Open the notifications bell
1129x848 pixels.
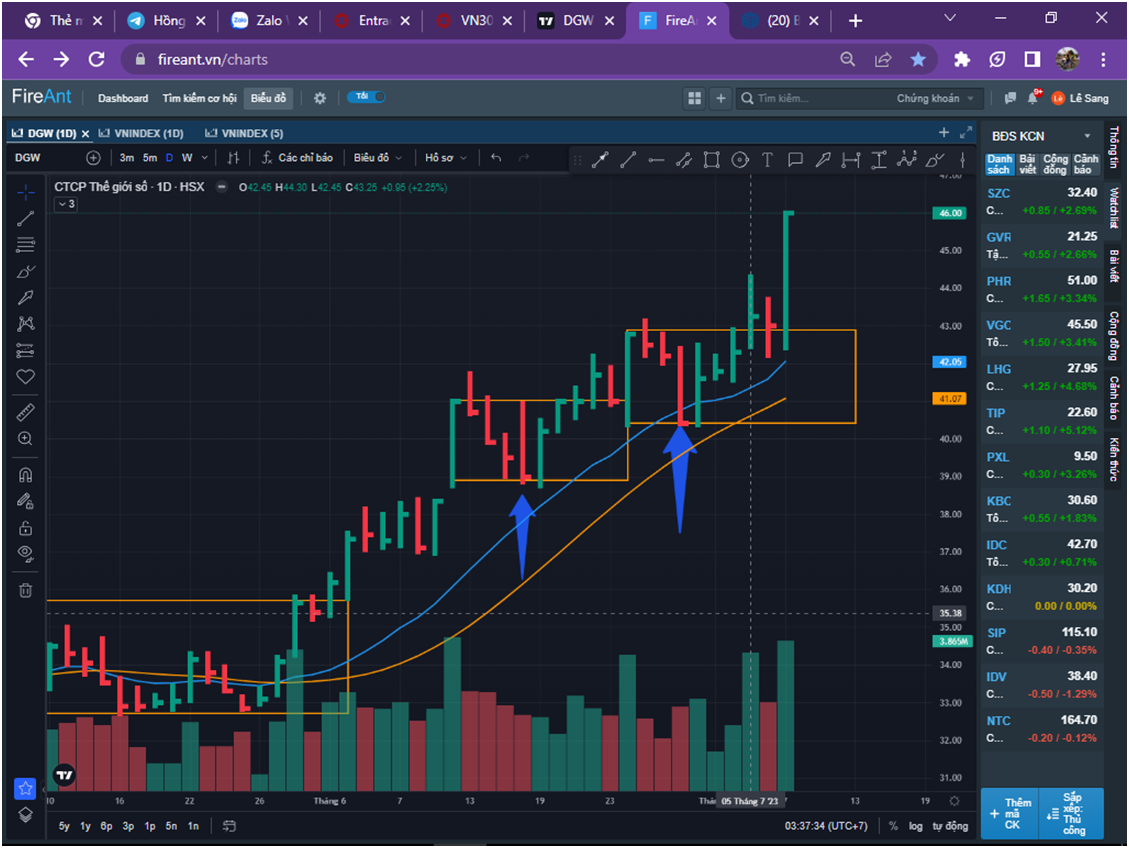(1032, 98)
